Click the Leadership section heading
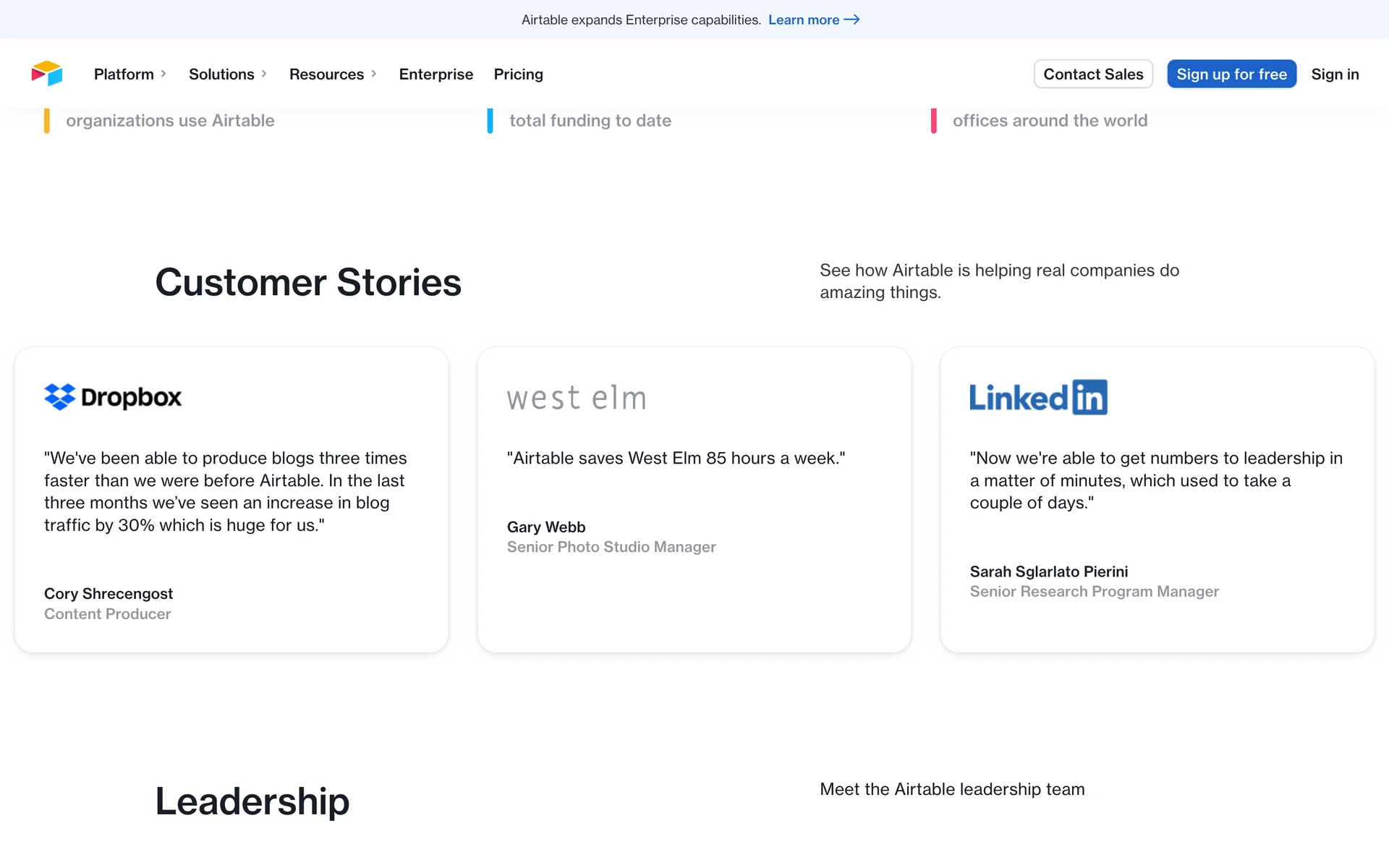This screenshot has width=1389, height=868. coord(252,801)
